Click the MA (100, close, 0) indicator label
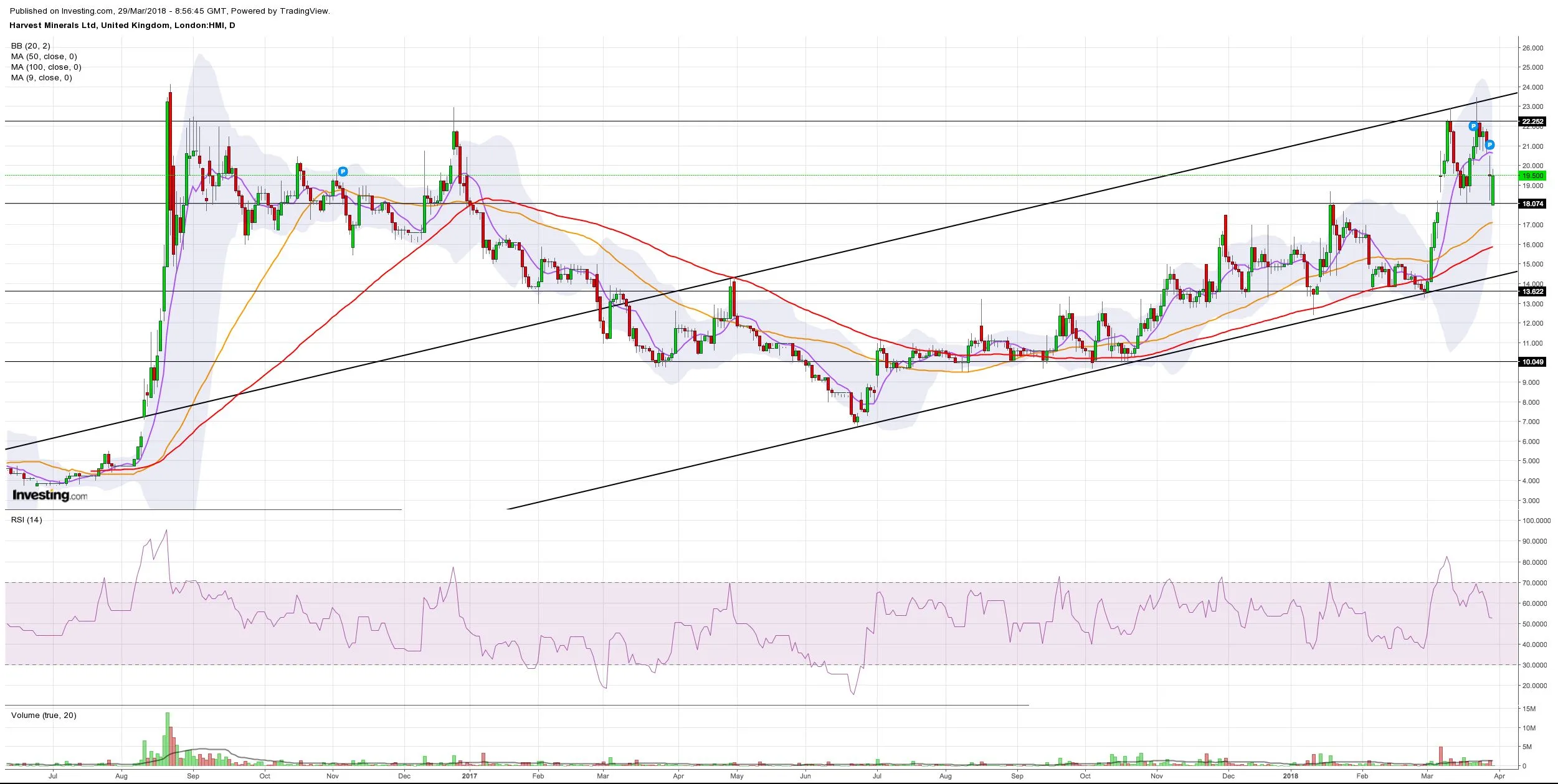The width and height of the screenshot is (1558, 784). 46,67
